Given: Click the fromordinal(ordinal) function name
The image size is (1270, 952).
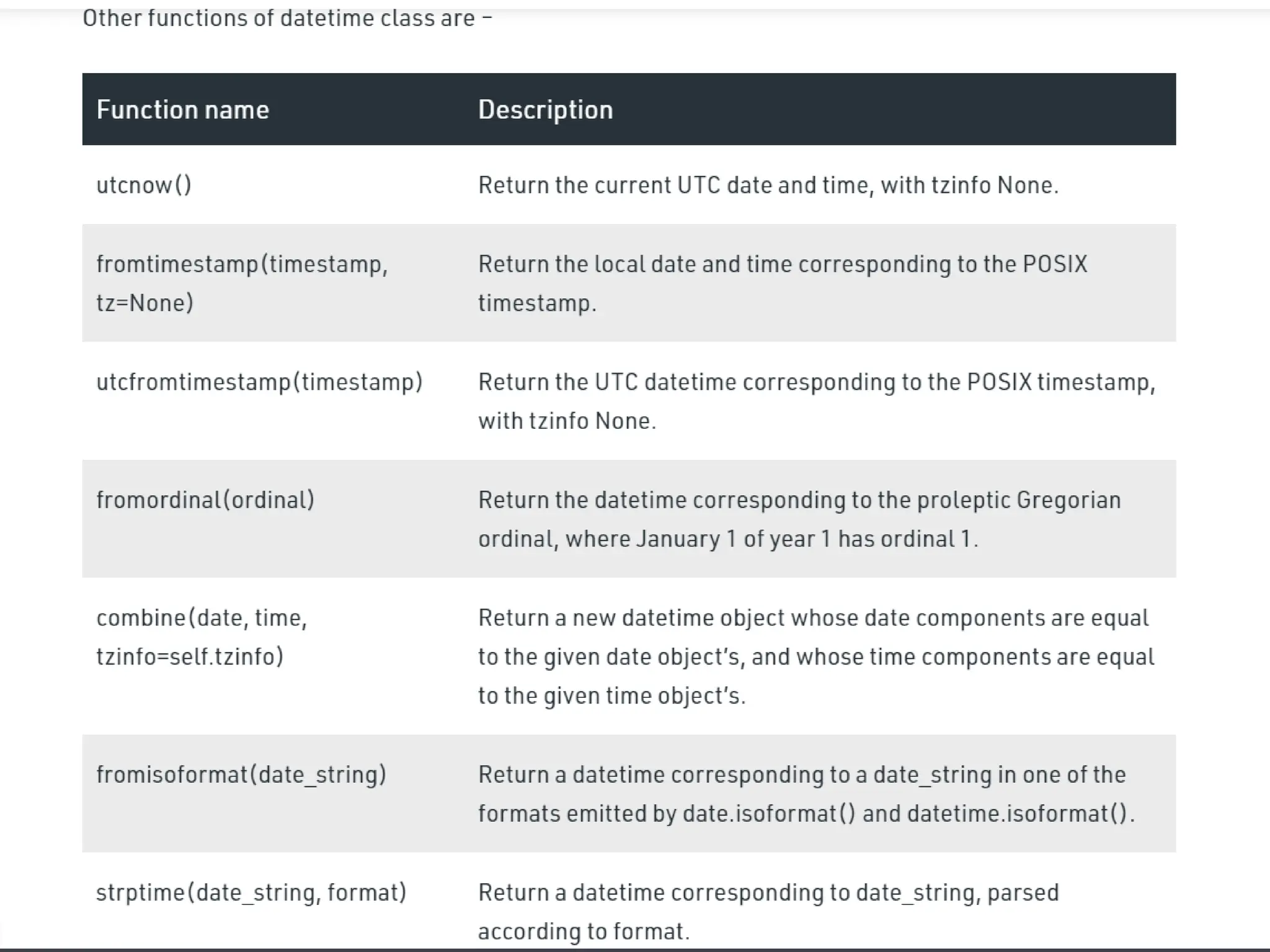Looking at the screenshot, I should tap(205, 500).
